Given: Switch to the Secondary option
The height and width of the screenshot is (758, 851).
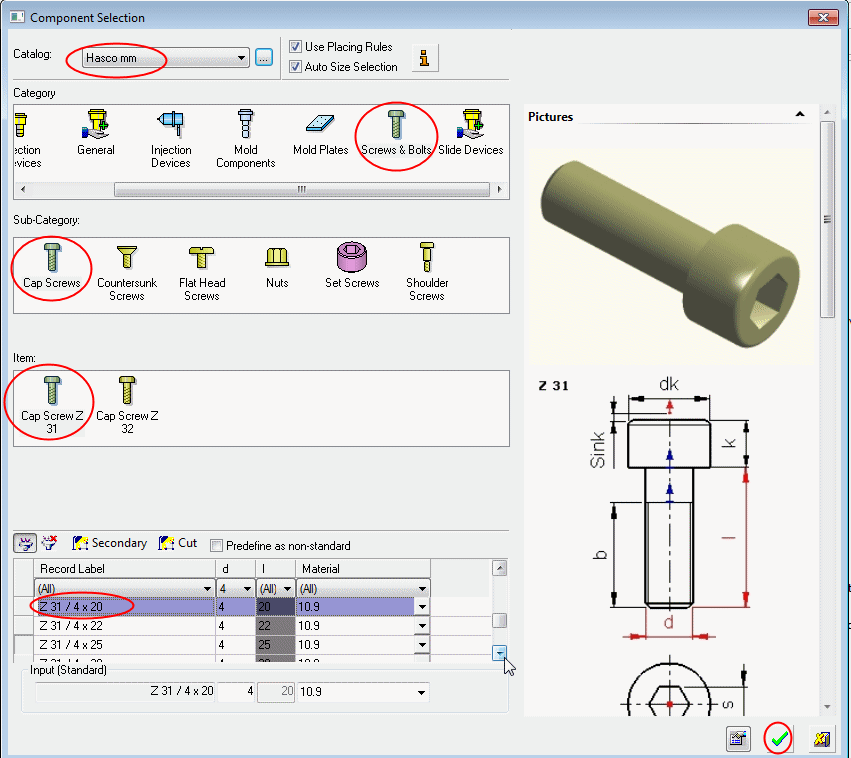Looking at the screenshot, I should tap(110, 544).
